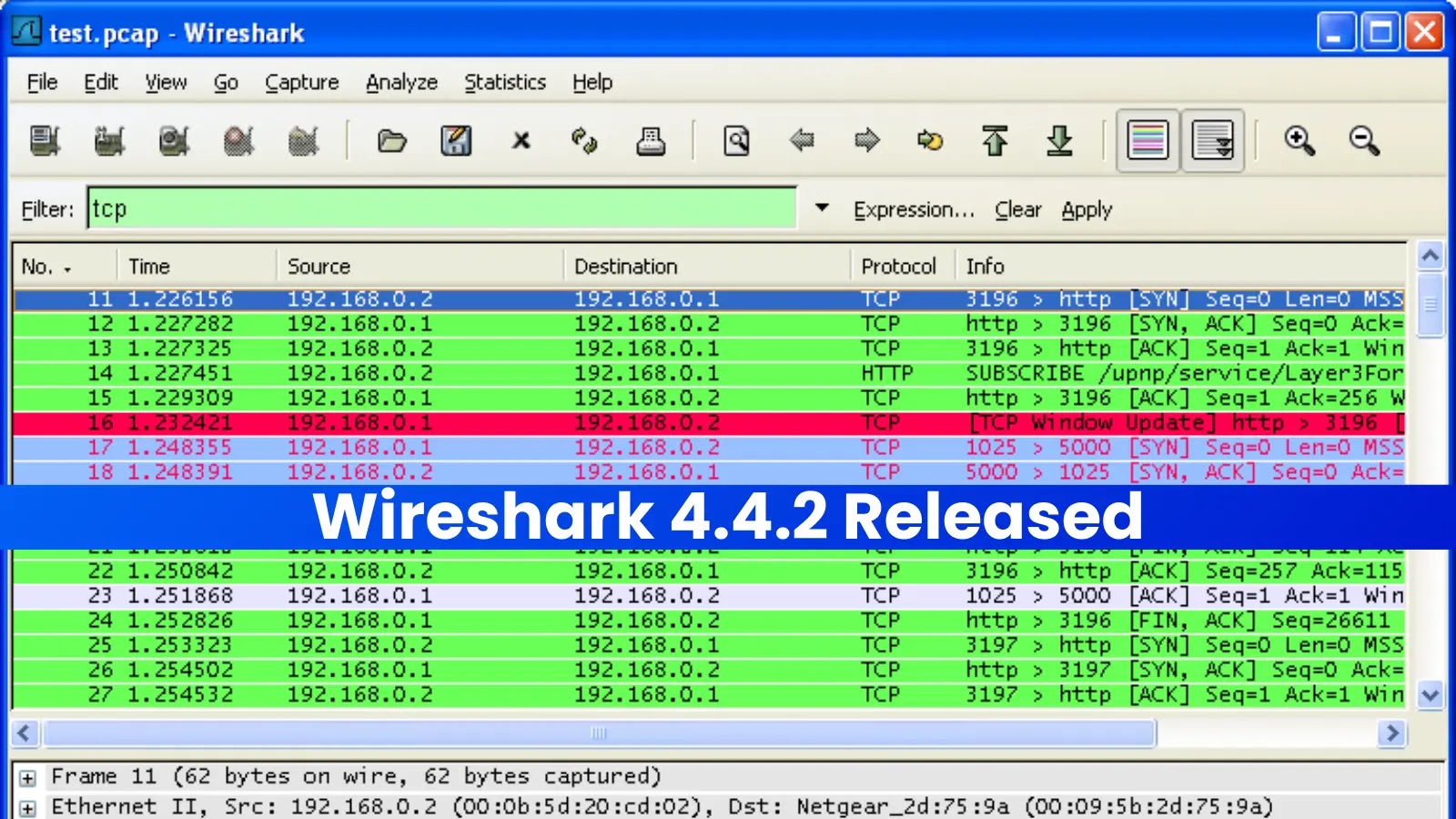Open the filter history dropdown arrow

[822, 208]
